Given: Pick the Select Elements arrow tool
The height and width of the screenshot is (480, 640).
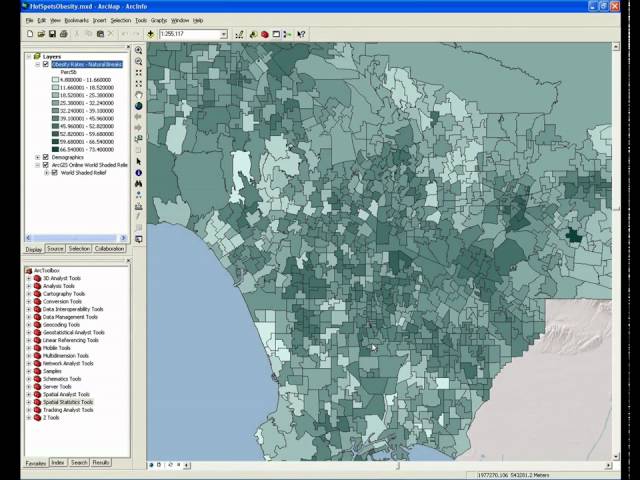Looking at the screenshot, I should 139,162.
